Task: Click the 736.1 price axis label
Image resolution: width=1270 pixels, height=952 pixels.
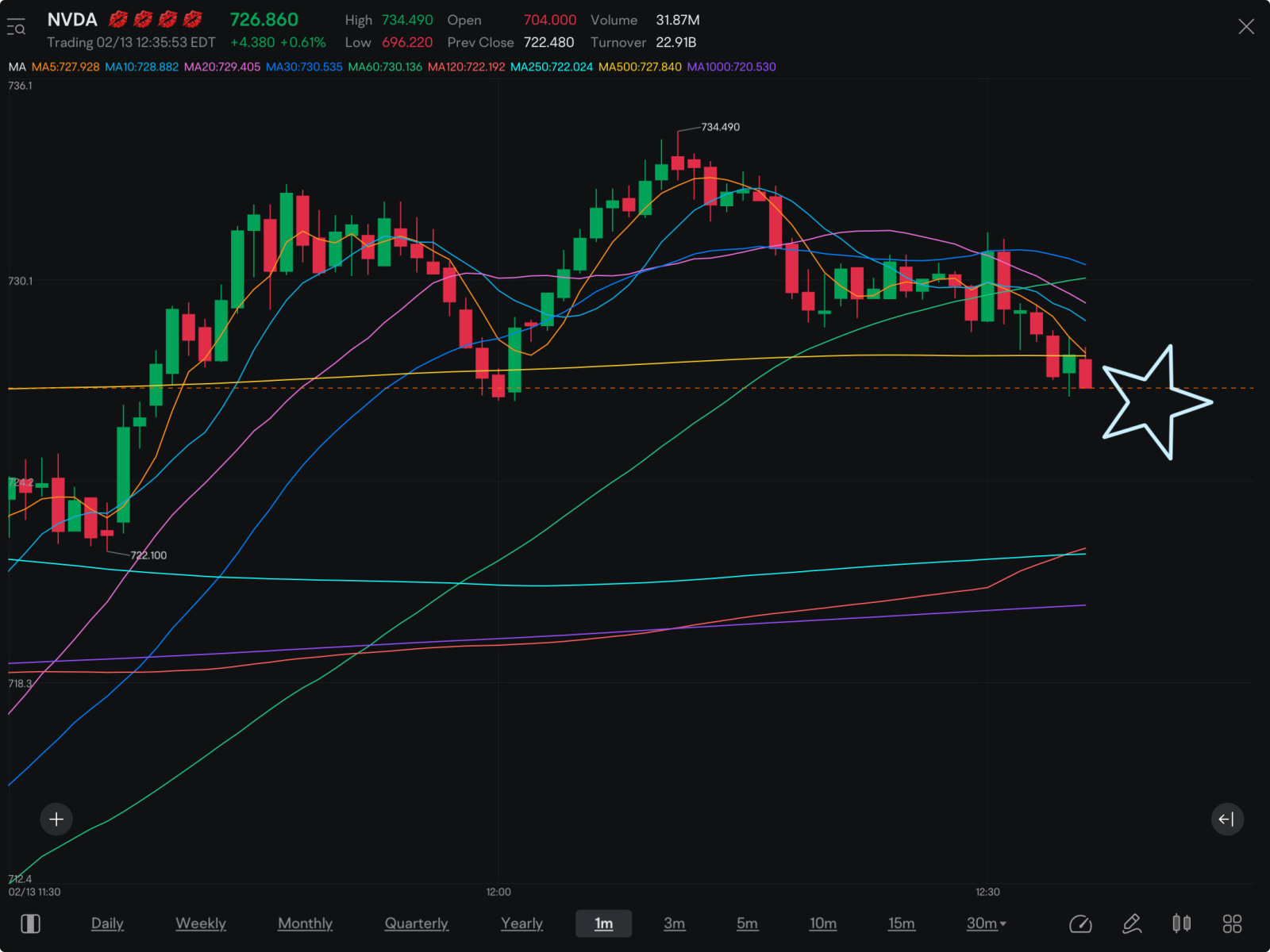Action: click(21, 86)
